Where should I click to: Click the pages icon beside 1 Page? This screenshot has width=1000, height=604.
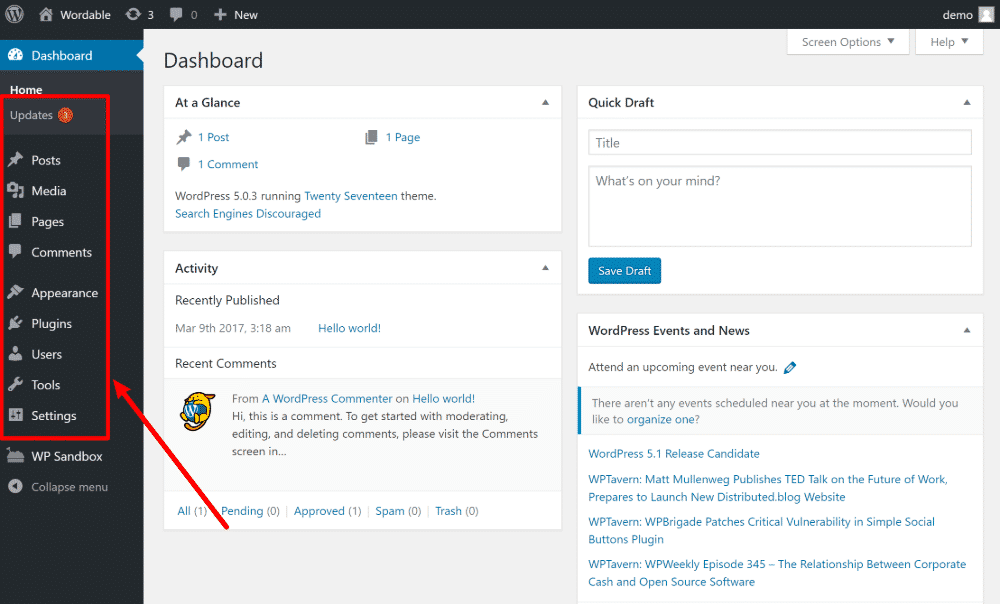pyautogui.click(x=371, y=136)
